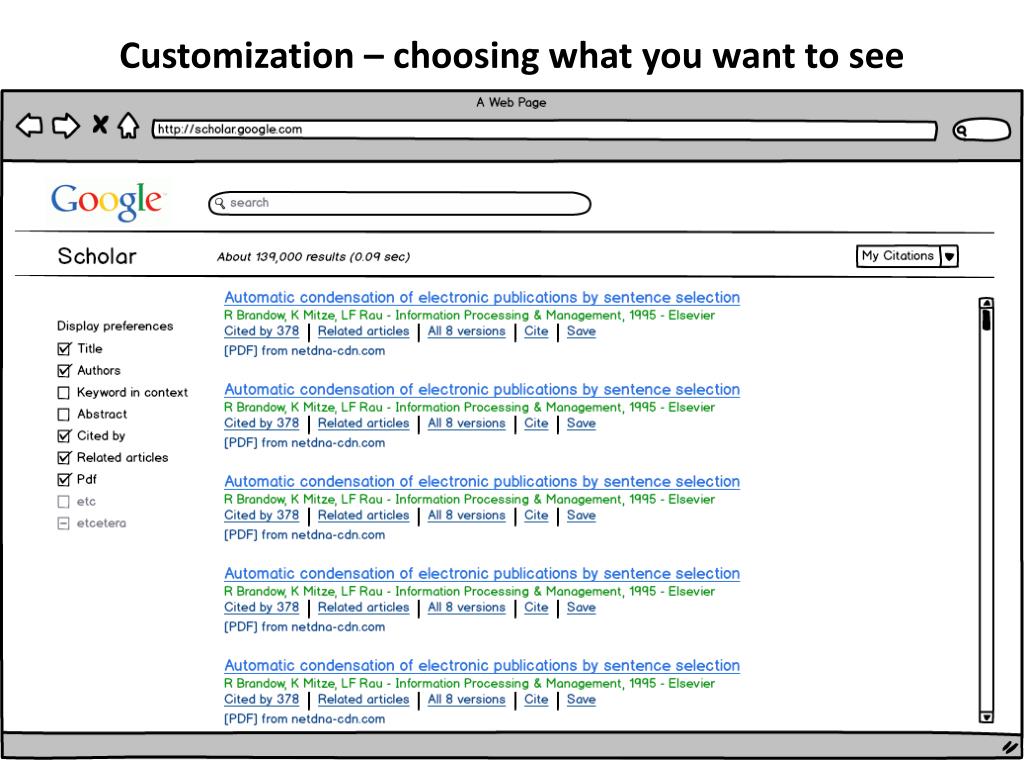This screenshot has height=768, width=1024.
Task: Click the 'A Web Page' window title
Action: point(511,103)
